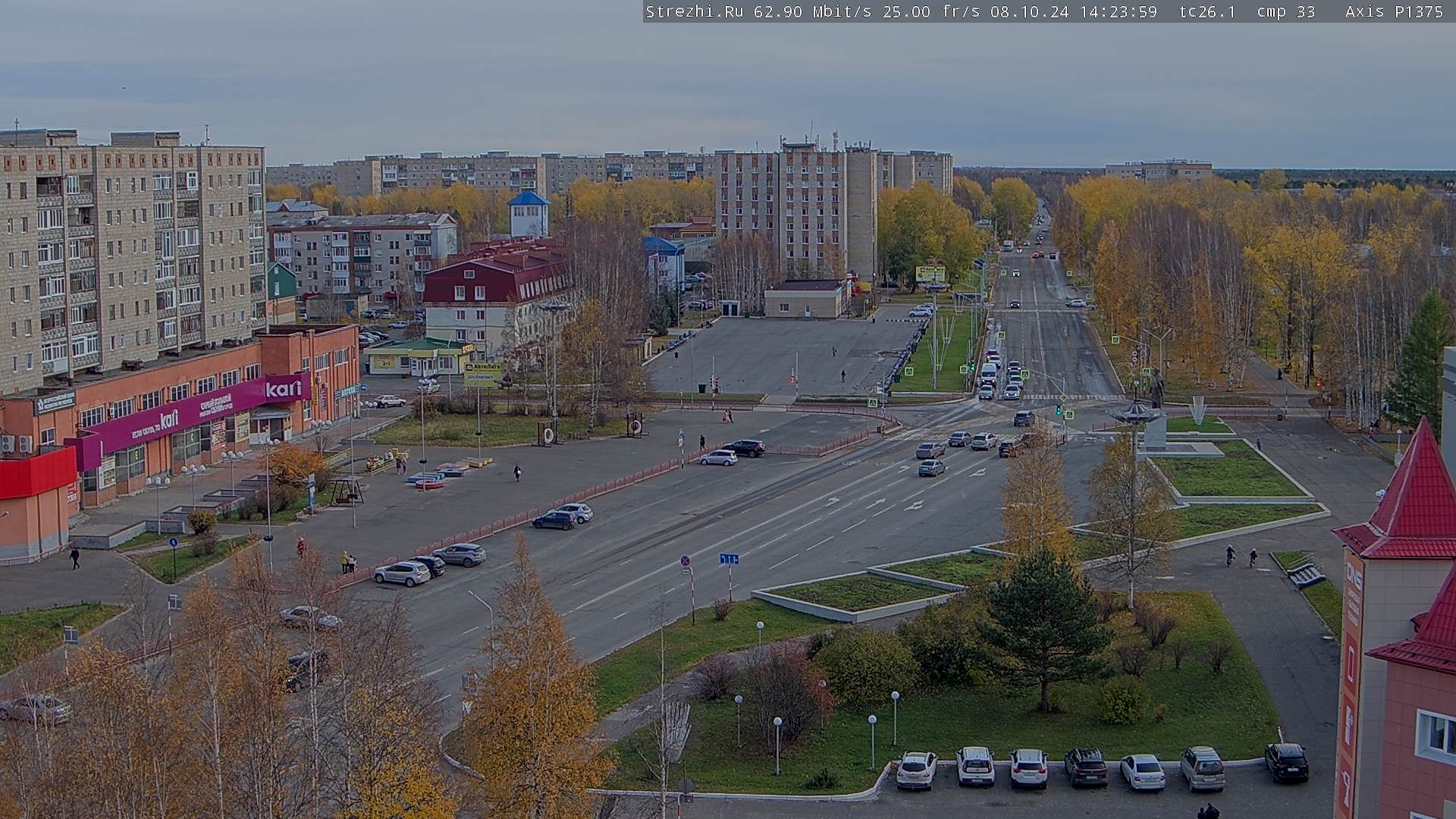
Task: Select the 08.10.24 date stamp
Action: click(x=1029, y=11)
